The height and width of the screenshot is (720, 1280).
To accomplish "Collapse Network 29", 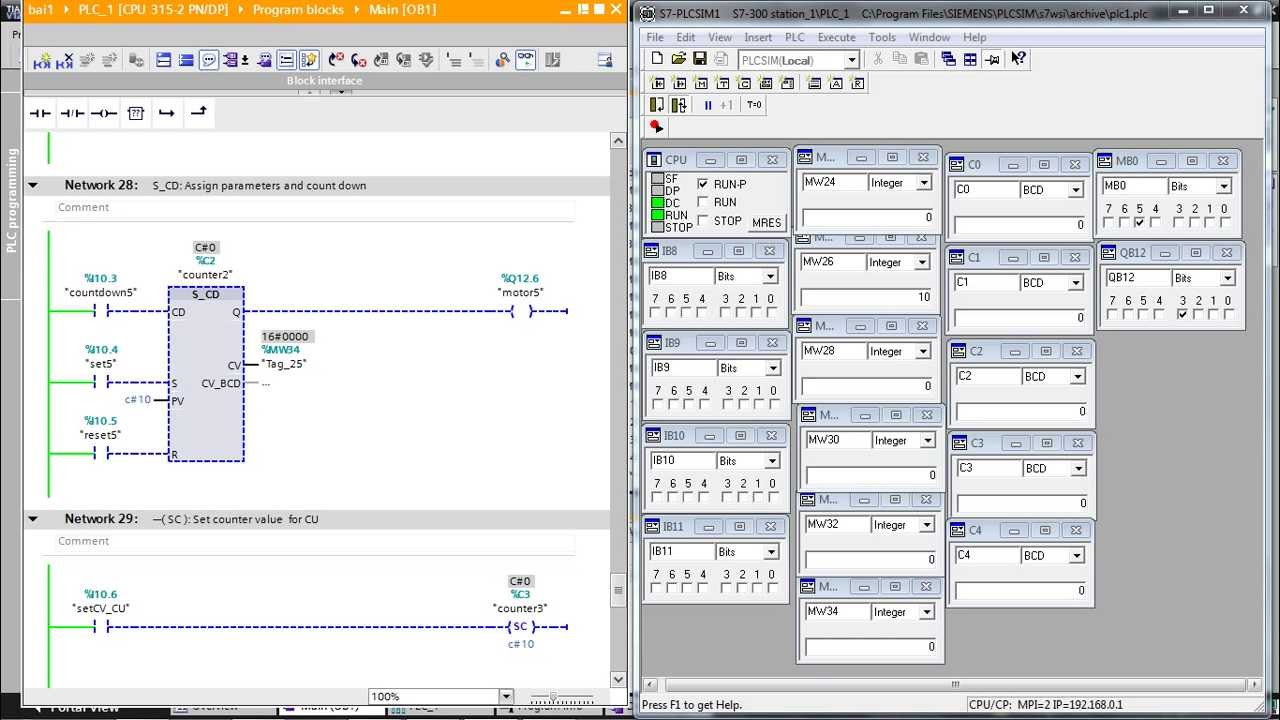I will (x=33, y=519).
